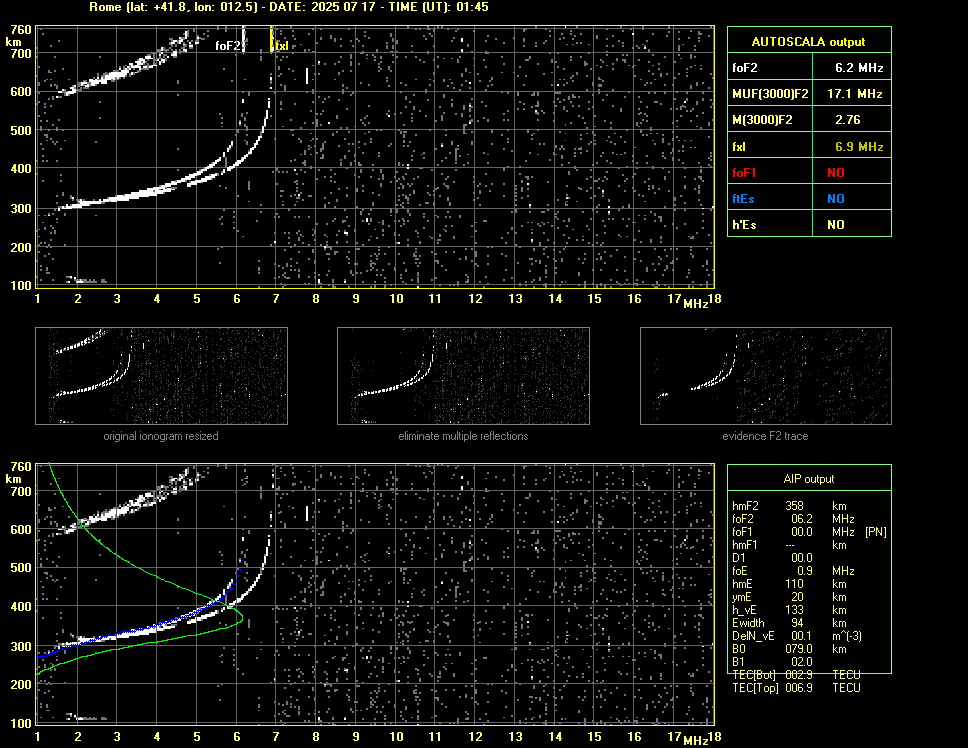Click the ymE '20' value

798,597
